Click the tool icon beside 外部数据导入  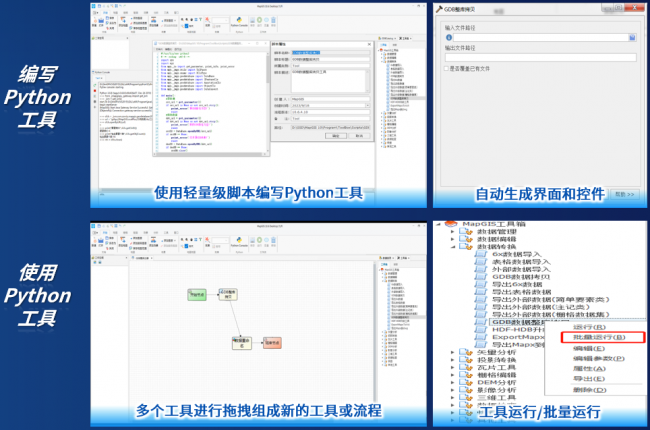point(480,269)
